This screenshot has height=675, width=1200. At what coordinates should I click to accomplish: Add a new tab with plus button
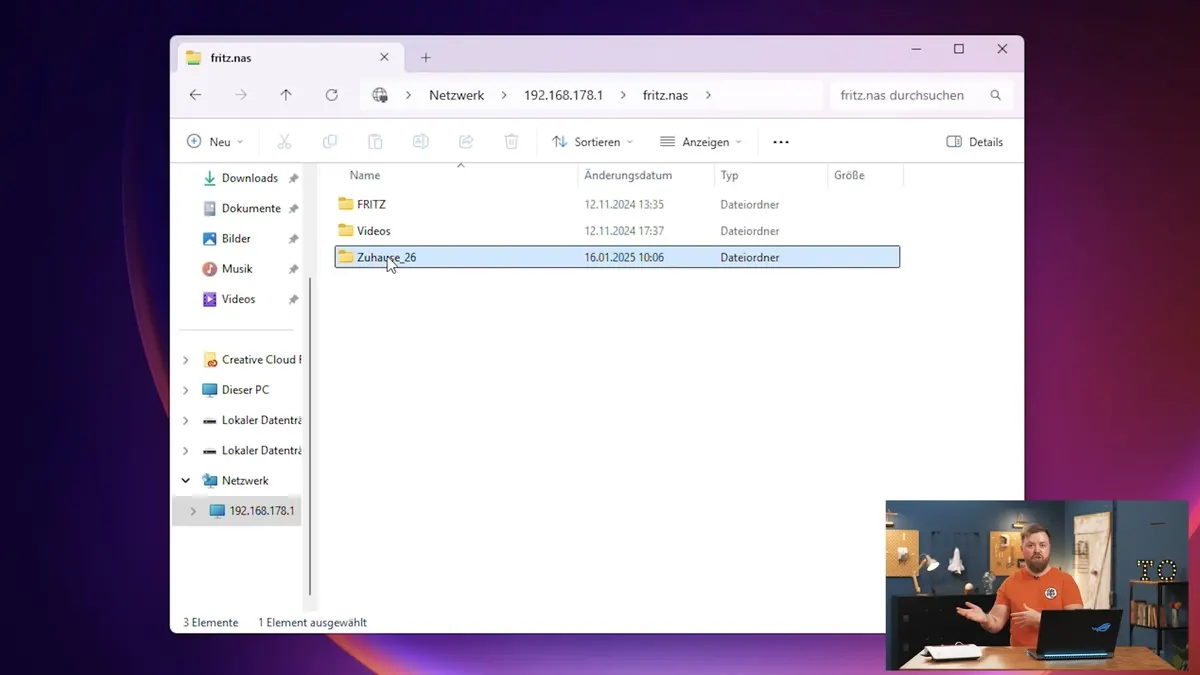[426, 58]
